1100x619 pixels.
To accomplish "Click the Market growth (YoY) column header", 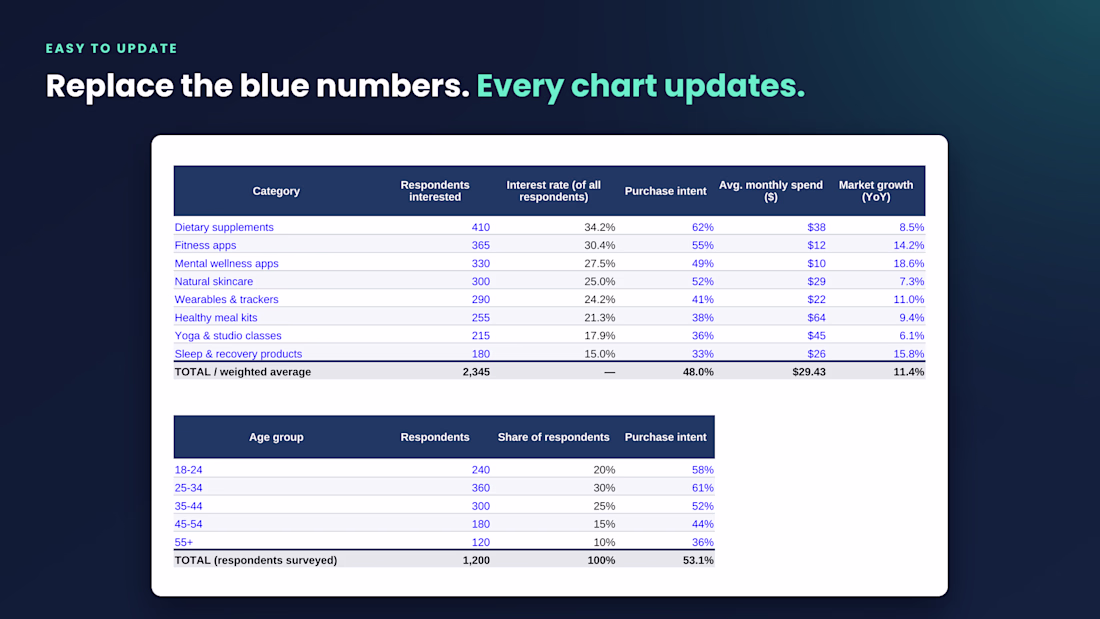I will click(876, 191).
